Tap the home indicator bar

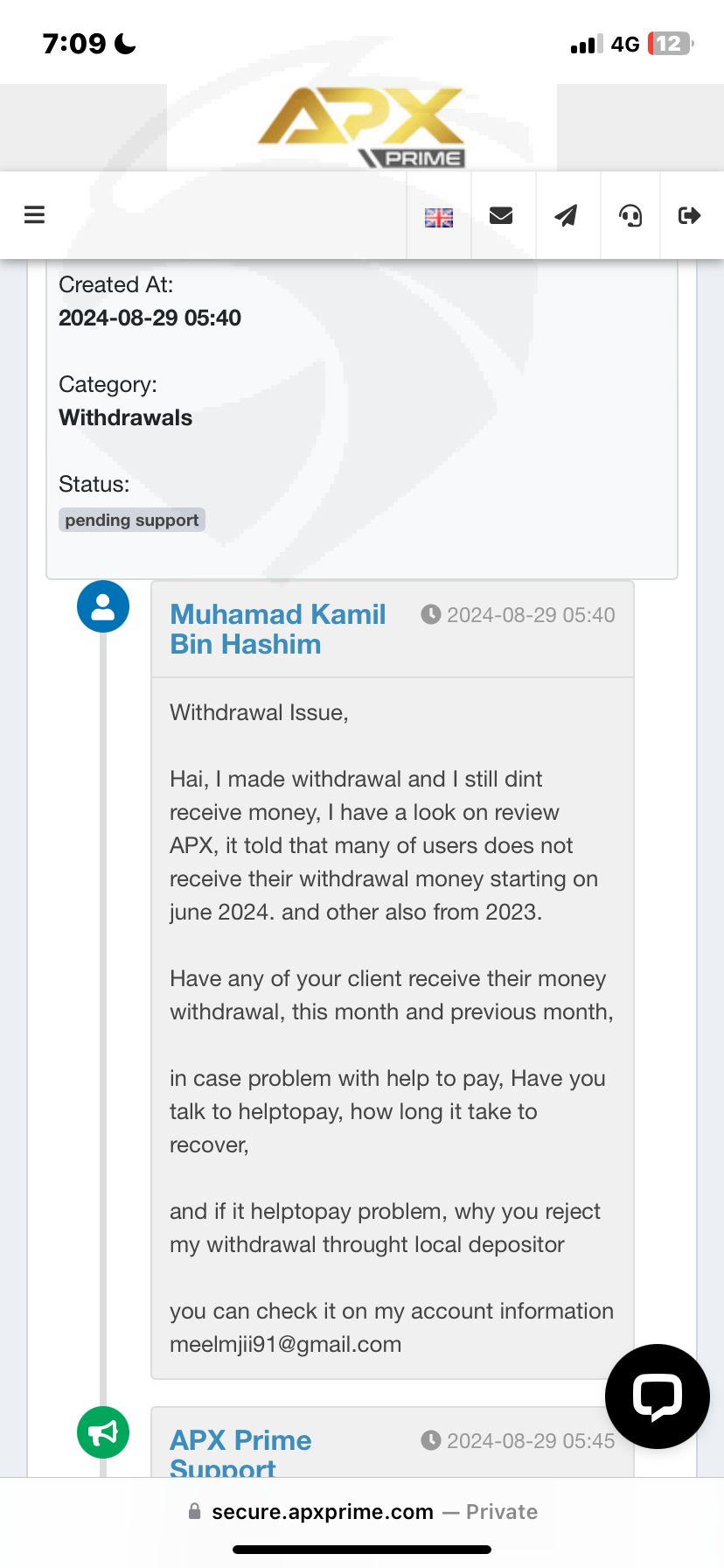[x=362, y=1550]
